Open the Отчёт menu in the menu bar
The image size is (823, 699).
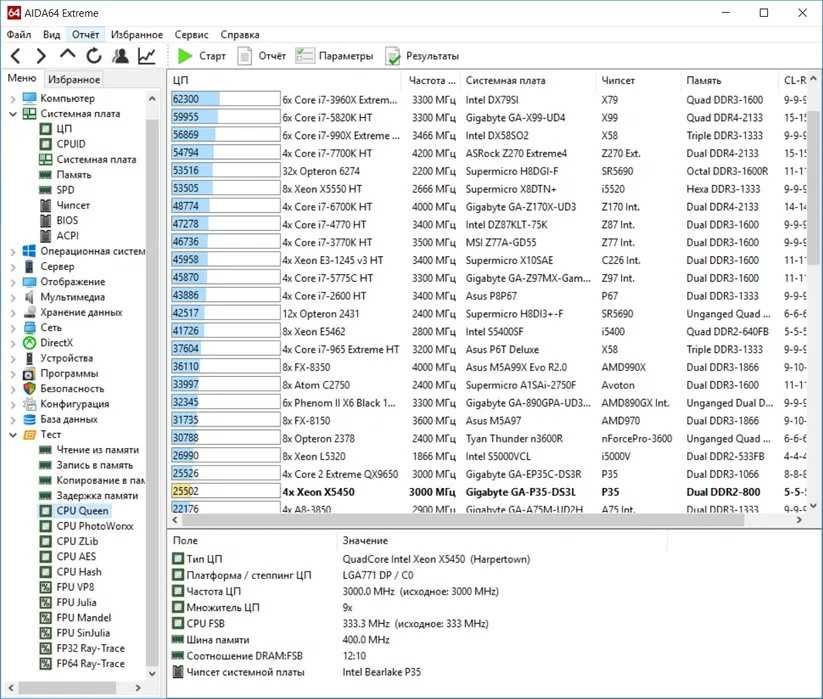86,35
